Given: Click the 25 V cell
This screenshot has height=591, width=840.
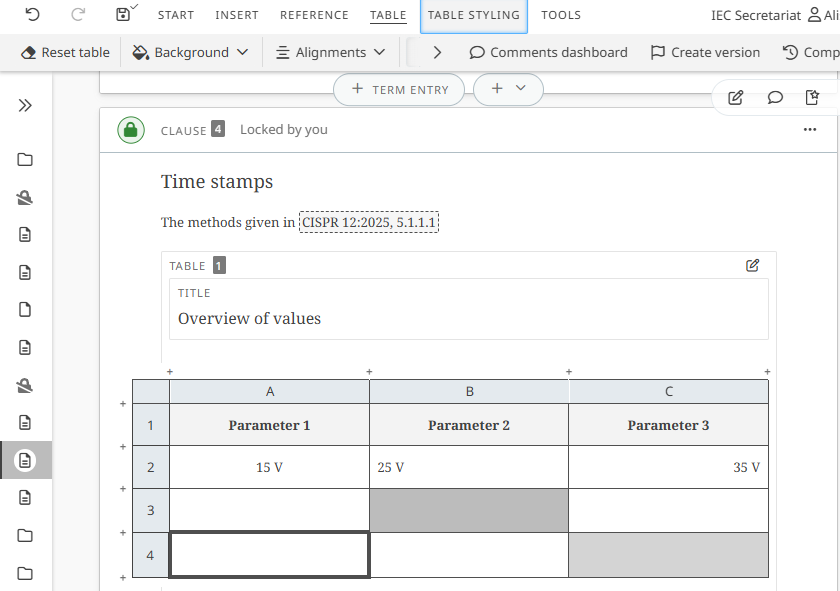Looking at the screenshot, I should tap(469, 467).
